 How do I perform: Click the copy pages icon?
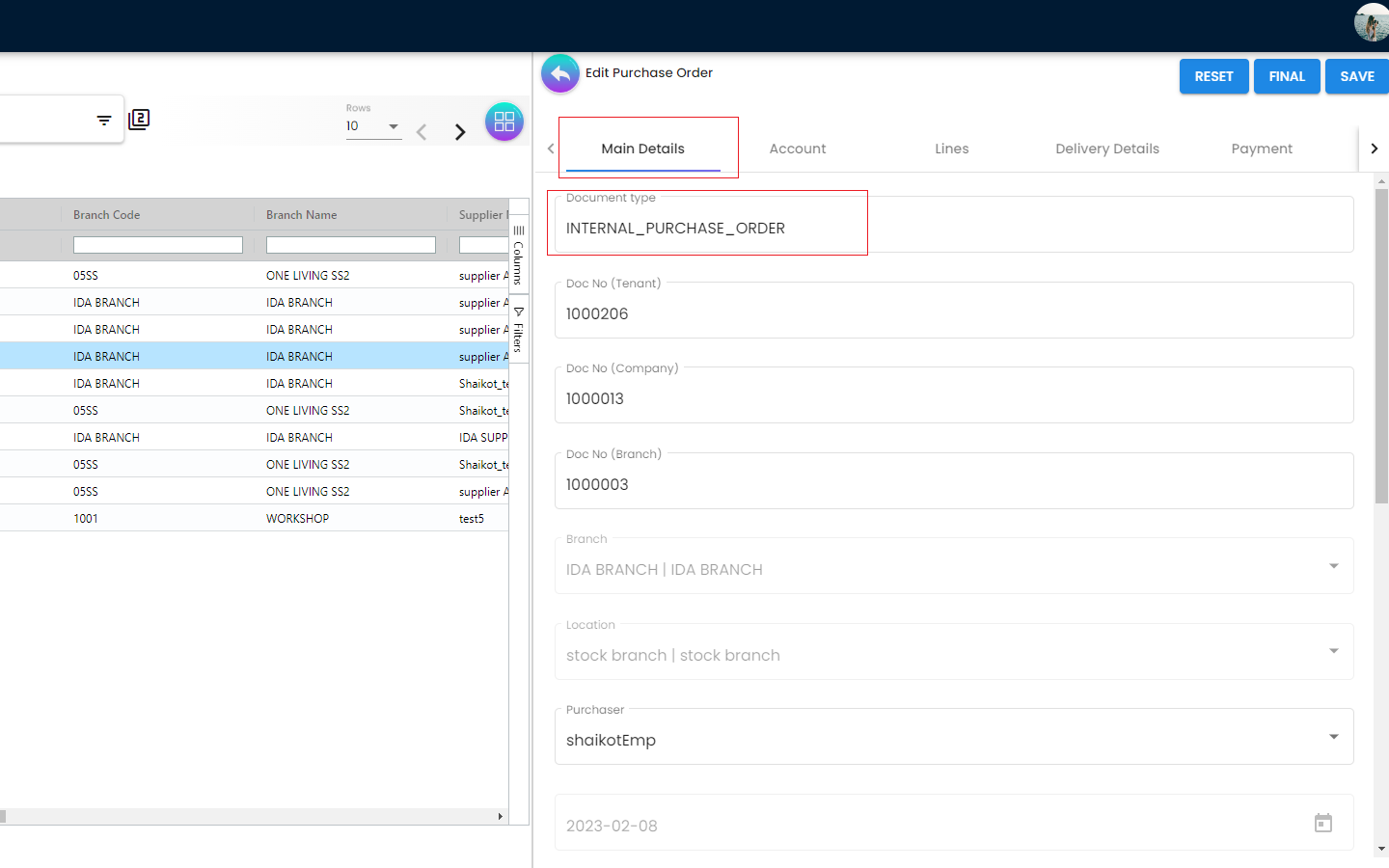tap(139, 120)
